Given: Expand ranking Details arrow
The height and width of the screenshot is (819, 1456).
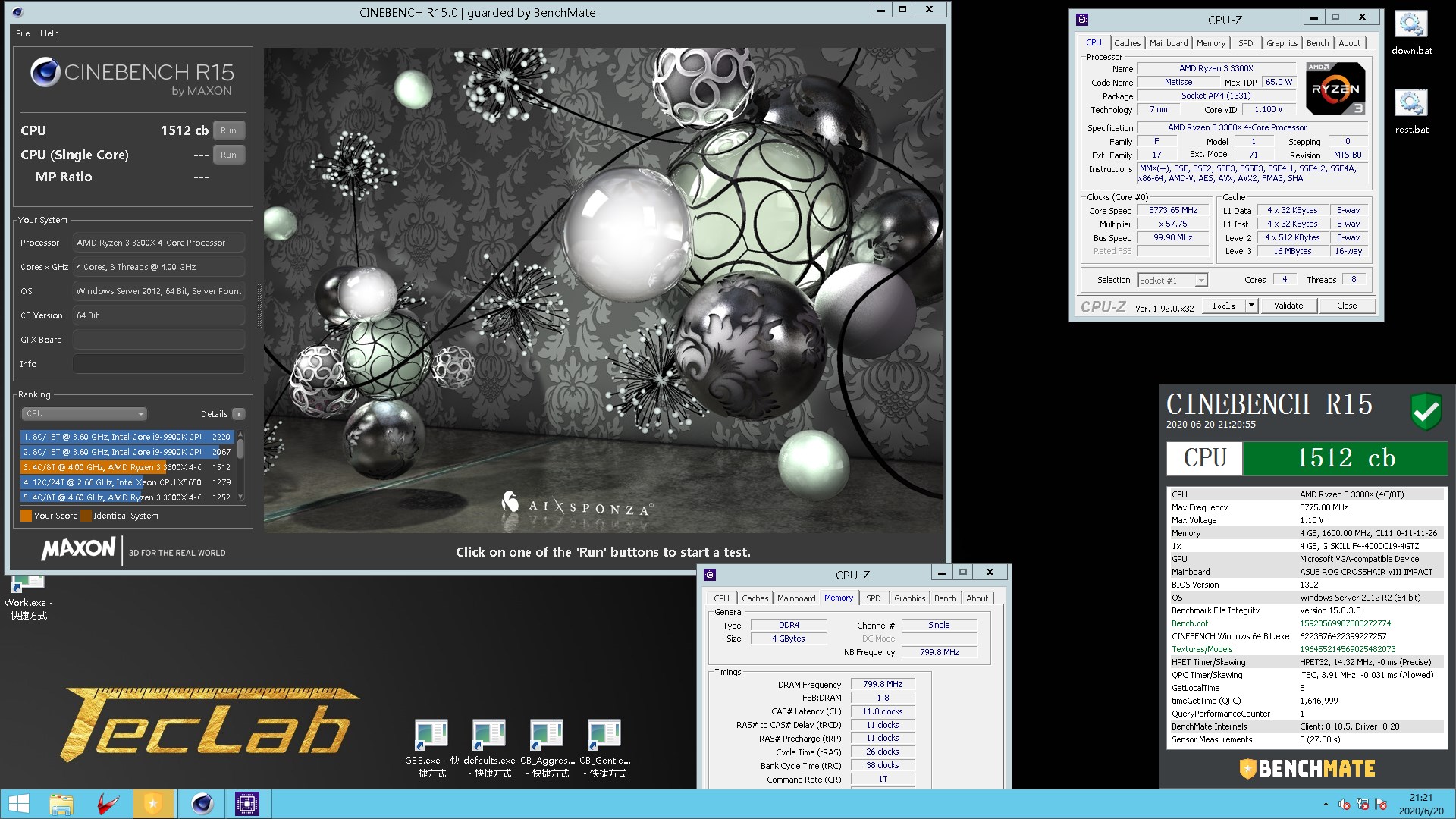Looking at the screenshot, I should [238, 414].
